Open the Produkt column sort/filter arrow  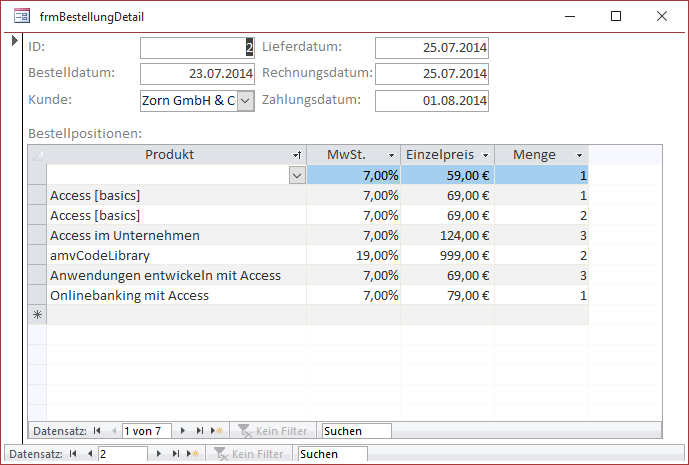(x=297, y=155)
